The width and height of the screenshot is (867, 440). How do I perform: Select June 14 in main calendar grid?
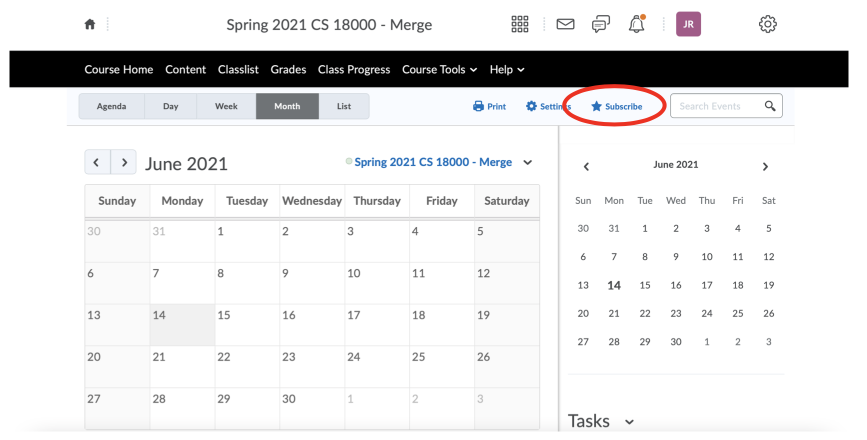pos(182,325)
